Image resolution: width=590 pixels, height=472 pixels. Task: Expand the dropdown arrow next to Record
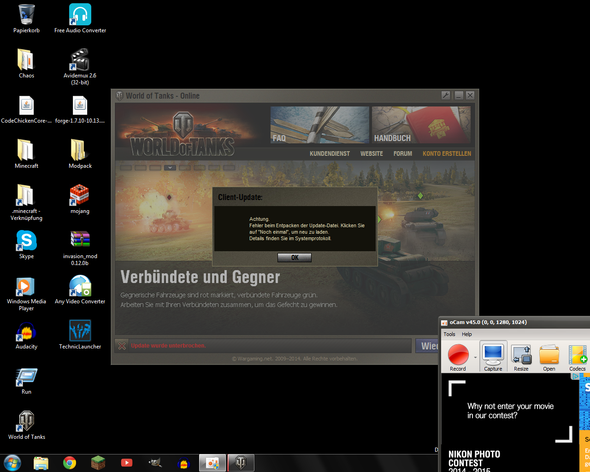coord(475,357)
